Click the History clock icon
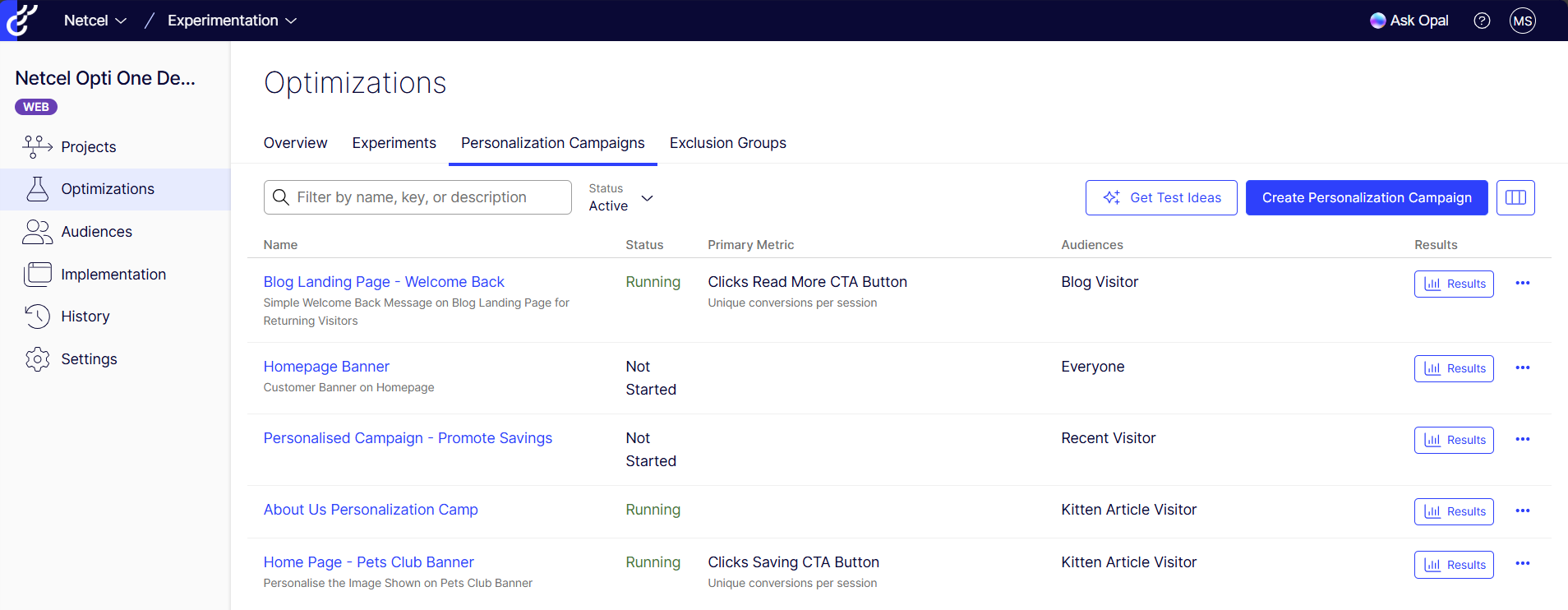This screenshot has height=610, width=1568. click(37, 317)
